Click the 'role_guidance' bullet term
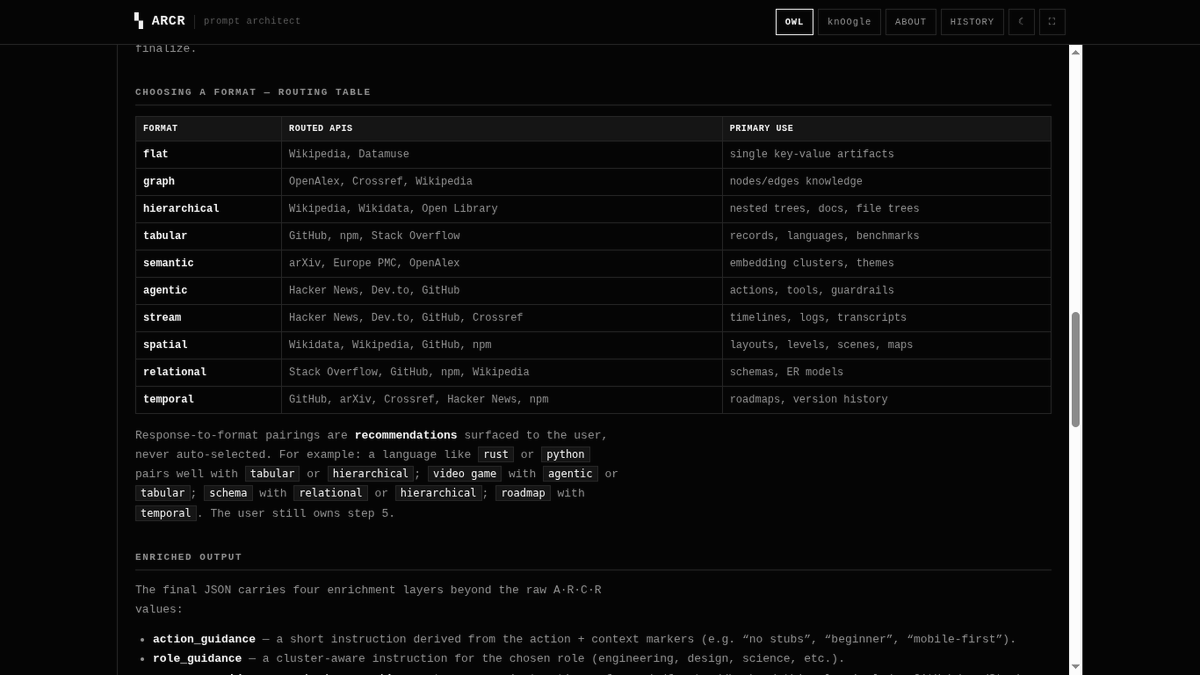This screenshot has height=675, width=1200. (197, 659)
